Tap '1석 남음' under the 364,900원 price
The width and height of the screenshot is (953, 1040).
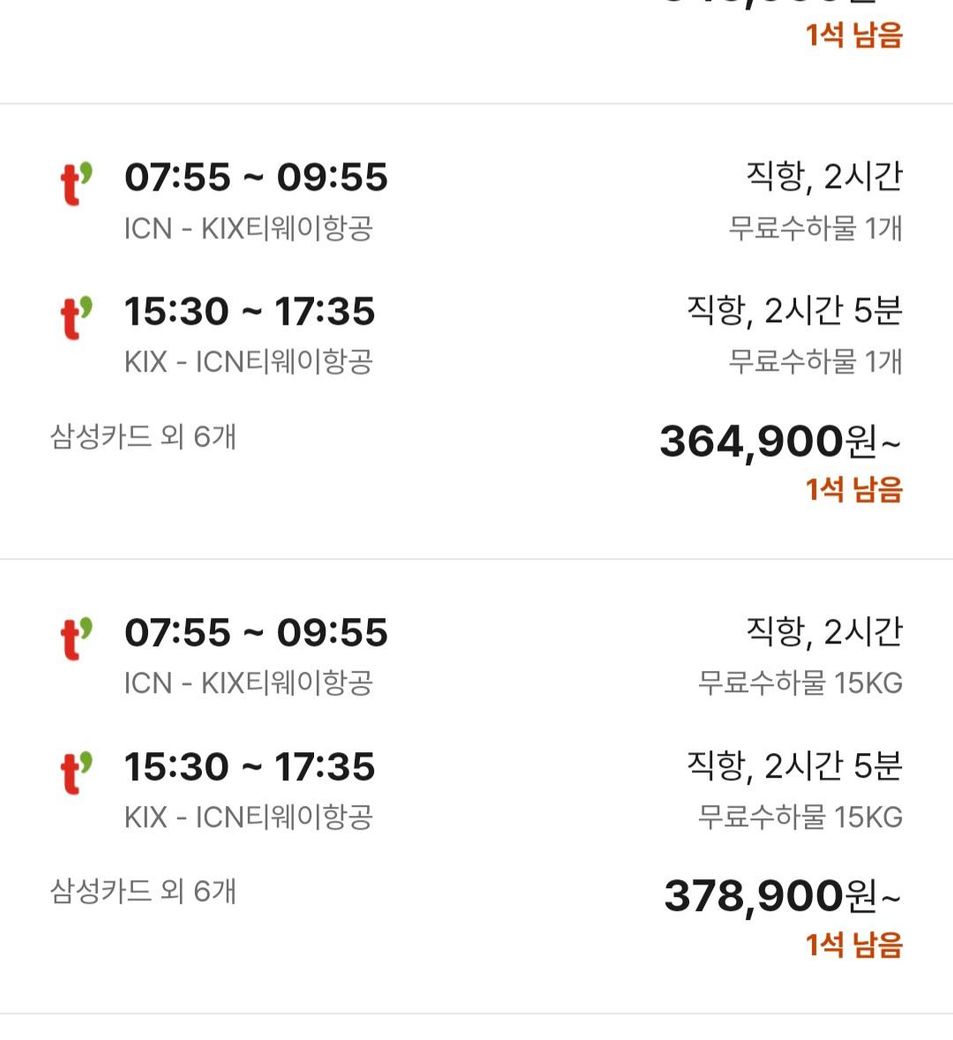pyautogui.click(x=854, y=489)
